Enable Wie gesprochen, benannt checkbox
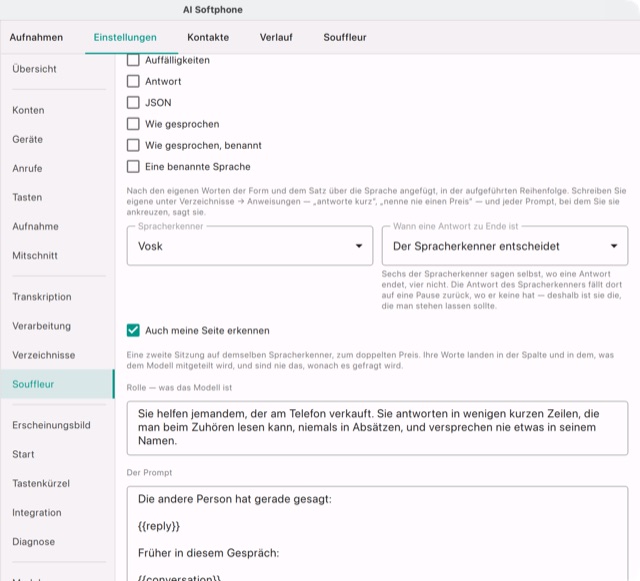640x581 pixels. tap(133, 145)
